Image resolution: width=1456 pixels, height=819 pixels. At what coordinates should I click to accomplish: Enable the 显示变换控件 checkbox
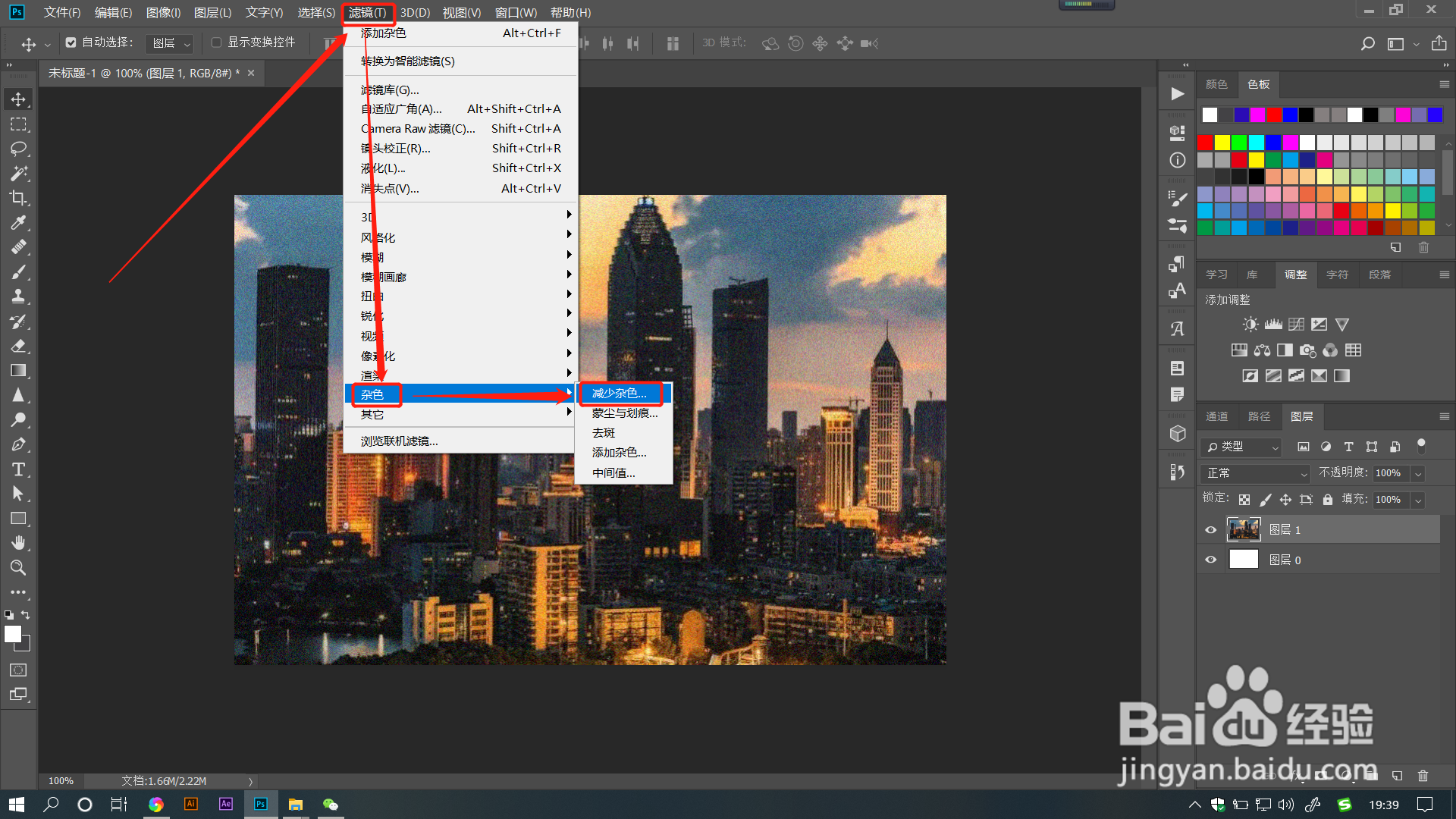(216, 42)
